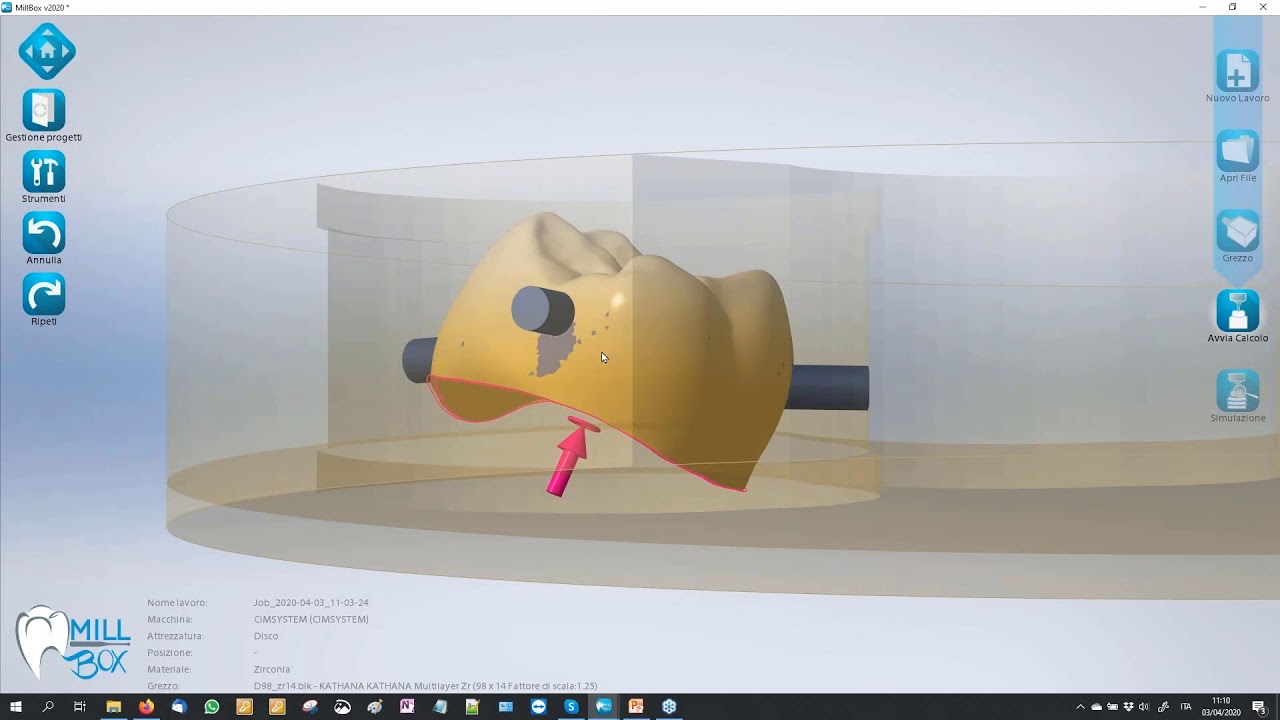Launch Firefox from the taskbar
The height and width of the screenshot is (720, 1280).
pos(147,707)
